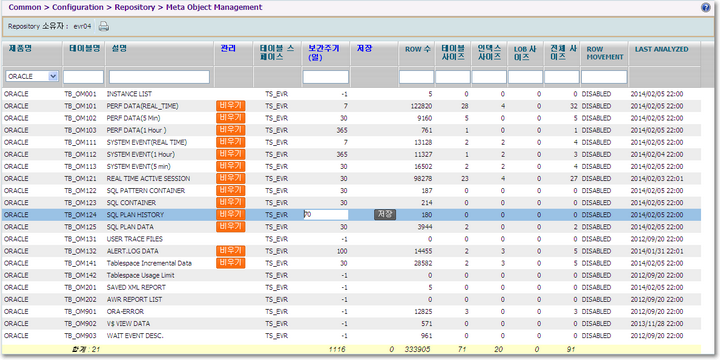The image size is (720, 360).
Task: Click 비우기 button for TB_OM111 row
Action: (231, 142)
